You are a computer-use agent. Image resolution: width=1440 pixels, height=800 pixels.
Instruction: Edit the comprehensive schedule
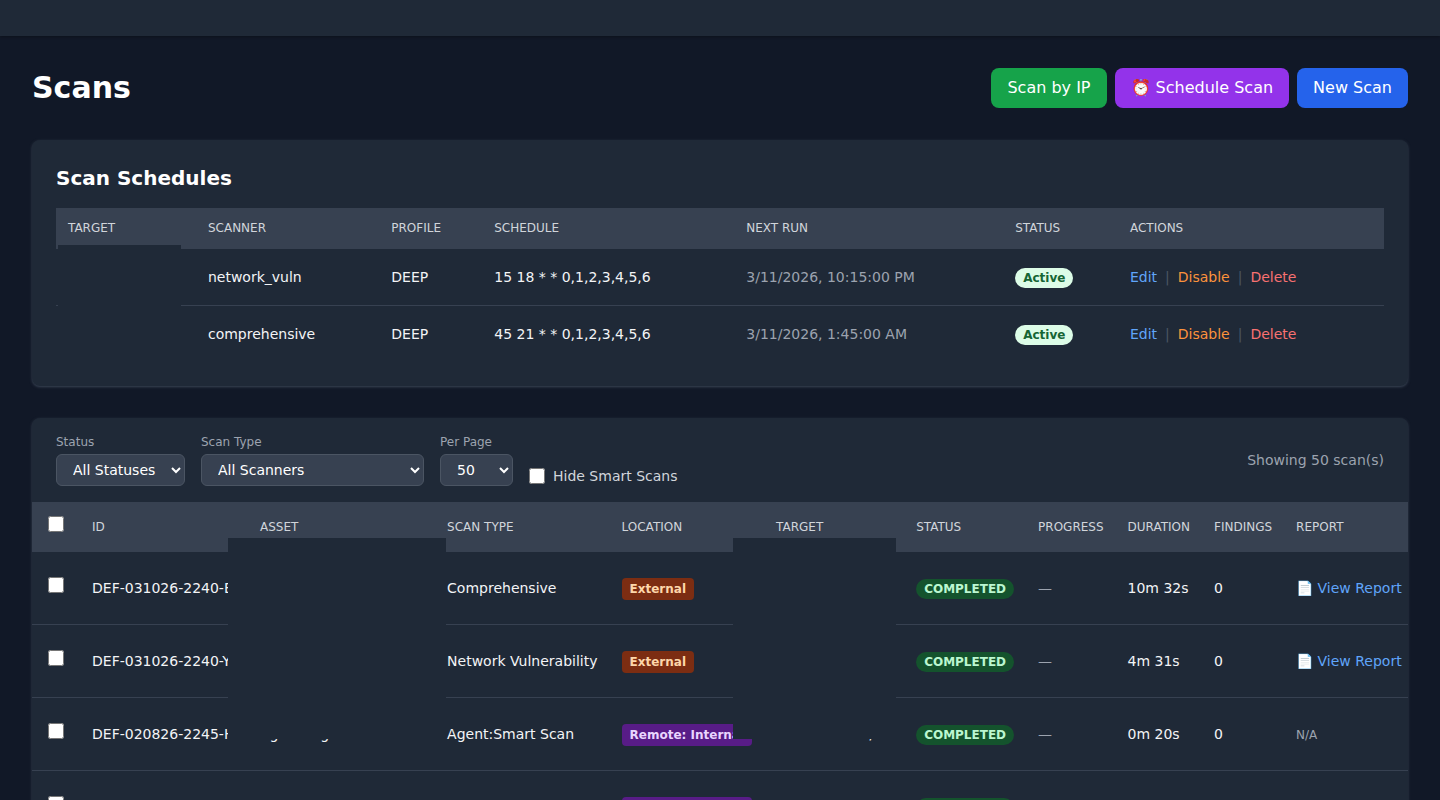(1143, 334)
